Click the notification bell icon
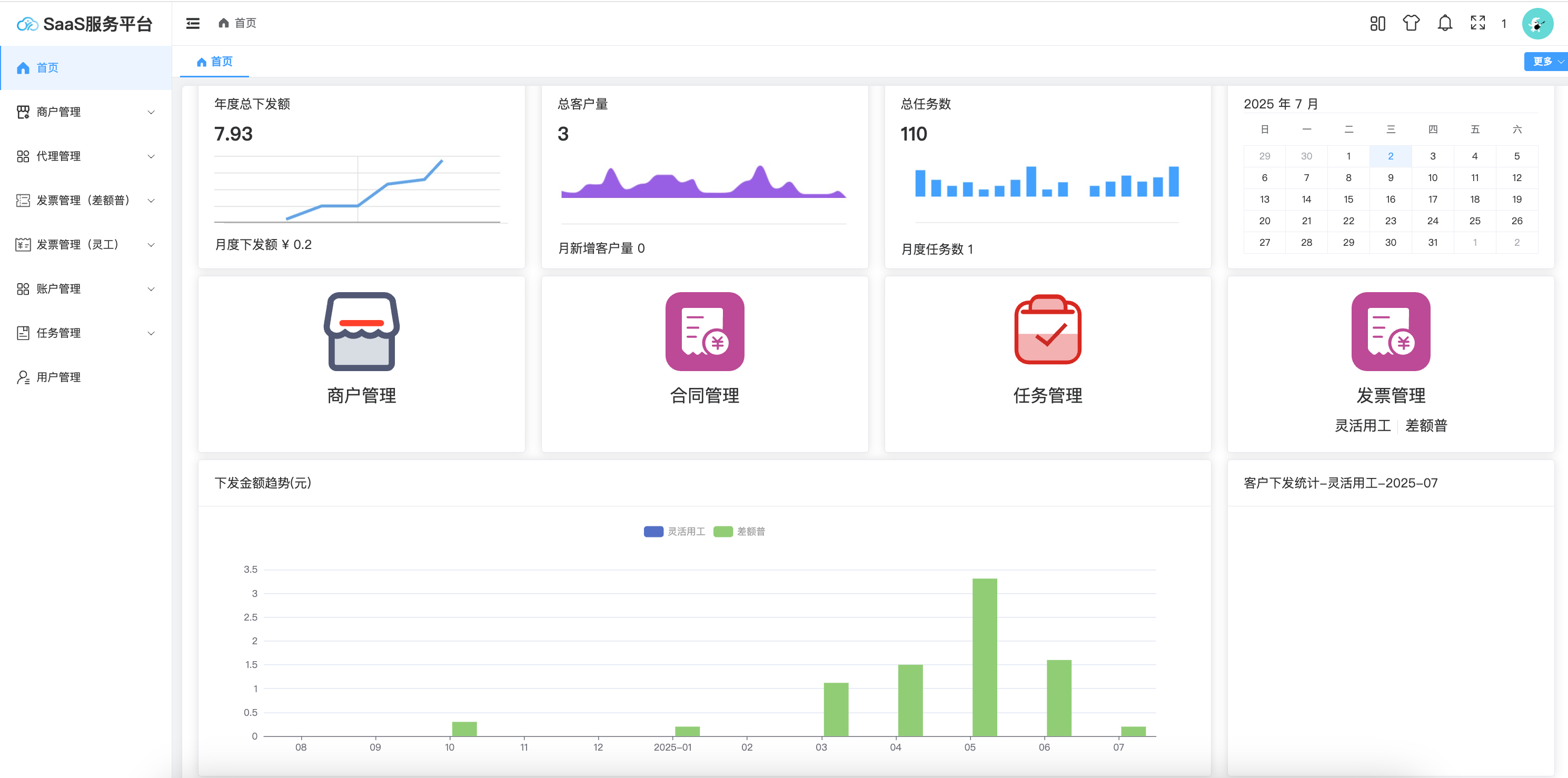Viewport: 1568px width, 778px height. tap(1444, 23)
